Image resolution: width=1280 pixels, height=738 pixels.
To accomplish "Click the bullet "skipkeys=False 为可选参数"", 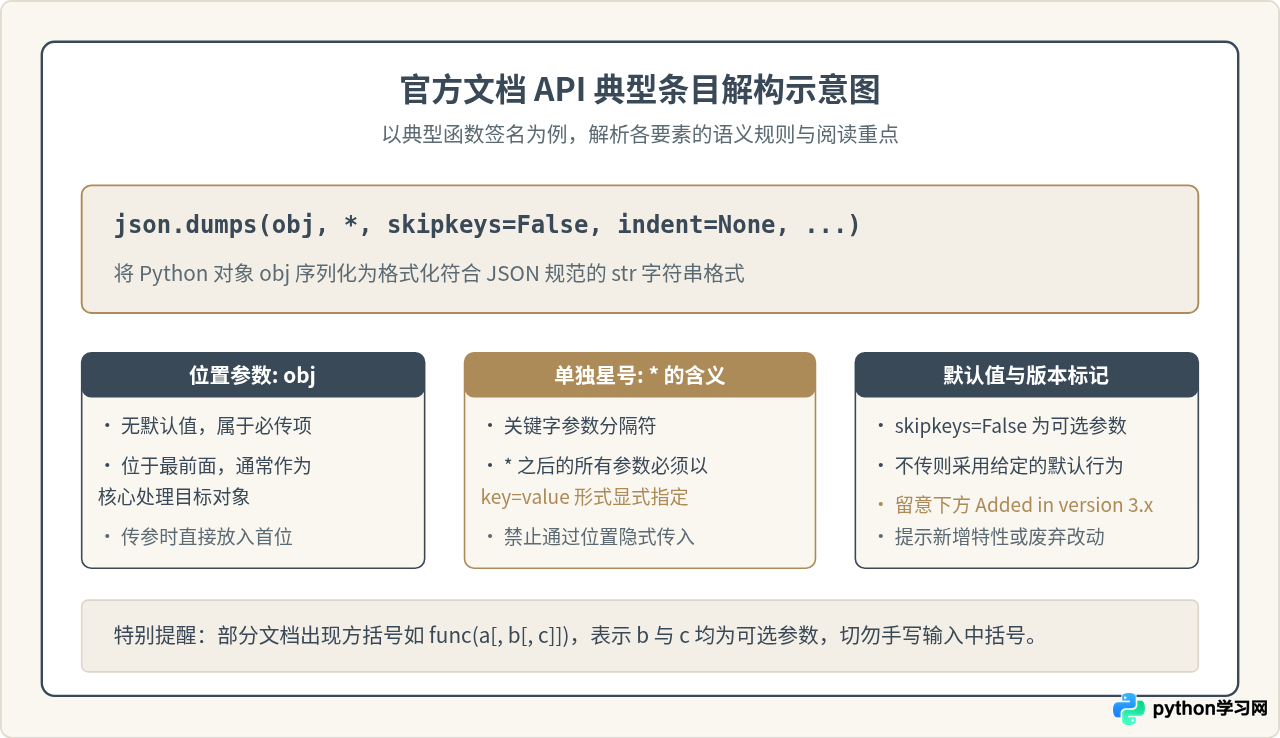I will click(x=1000, y=426).
